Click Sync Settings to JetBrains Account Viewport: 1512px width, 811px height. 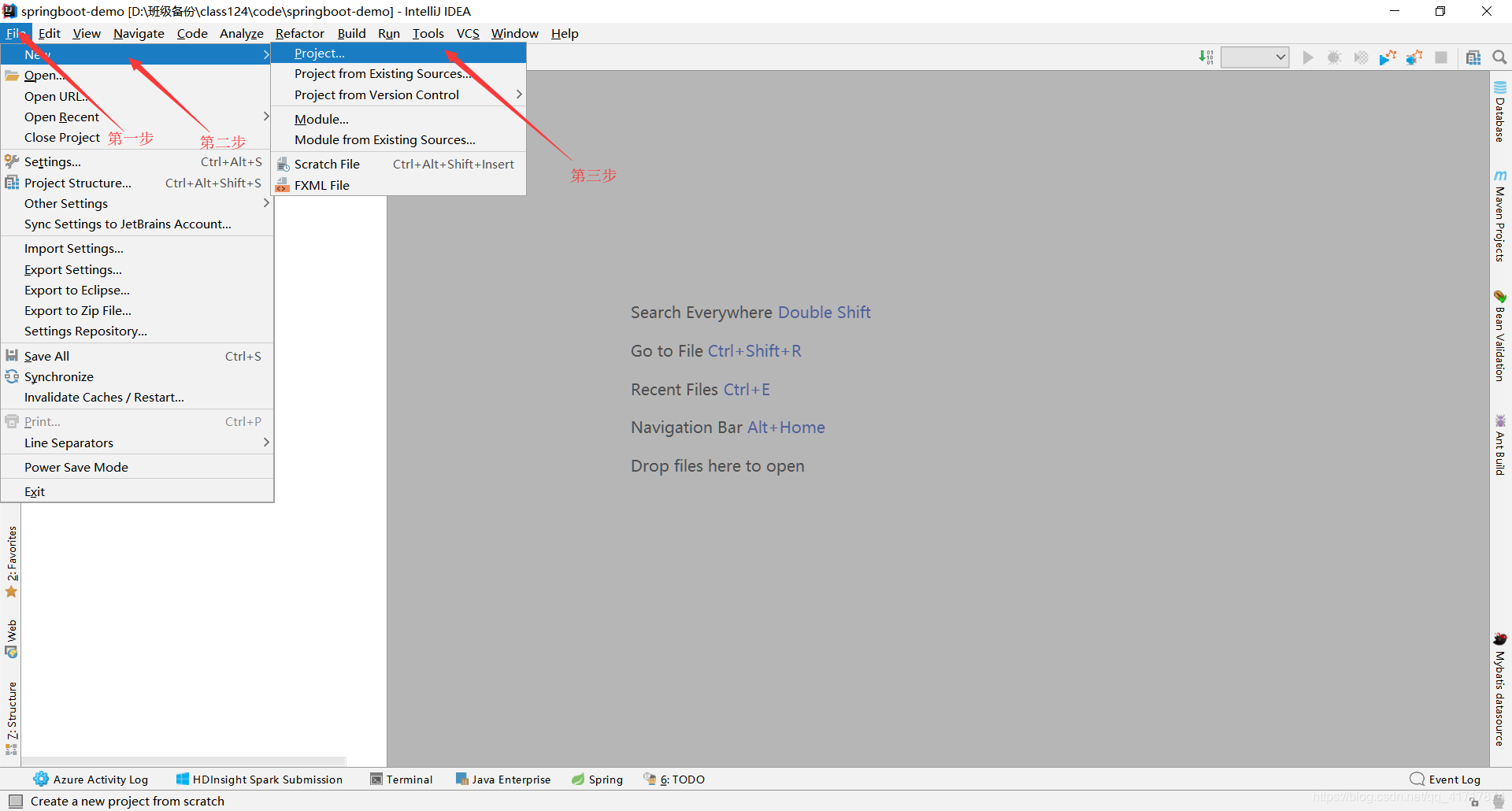(136, 224)
